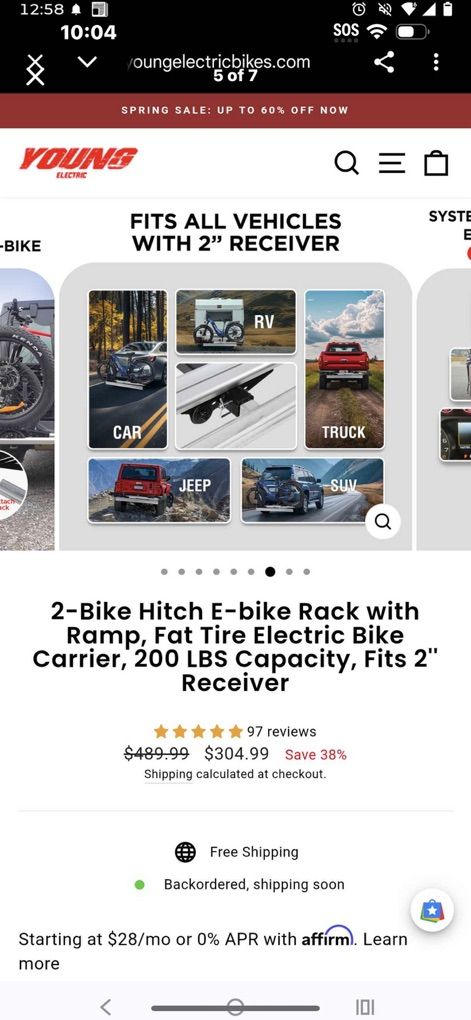Tap the share icon in browser bar
The image size is (471, 1020).
[384, 62]
